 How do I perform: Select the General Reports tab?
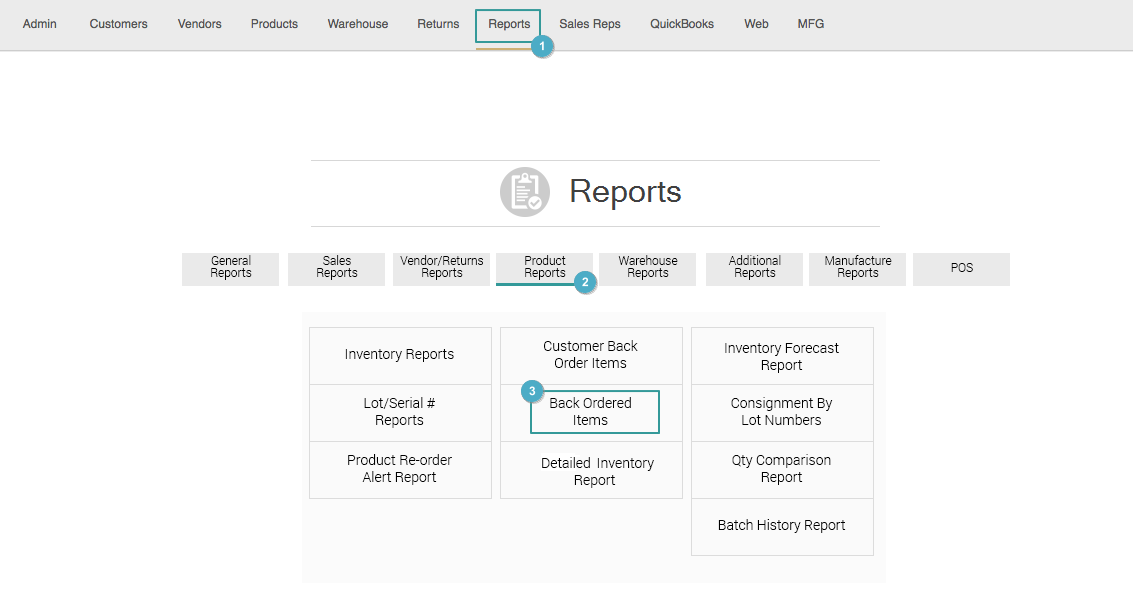pyautogui.click(x=230, y=267)
